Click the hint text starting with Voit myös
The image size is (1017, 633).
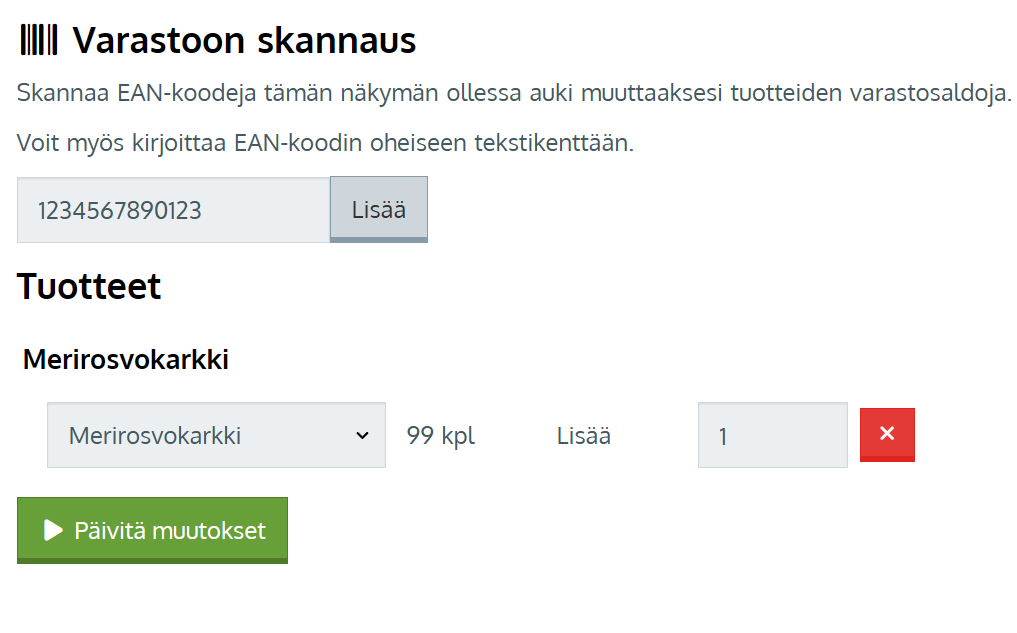tap(325, 143)
